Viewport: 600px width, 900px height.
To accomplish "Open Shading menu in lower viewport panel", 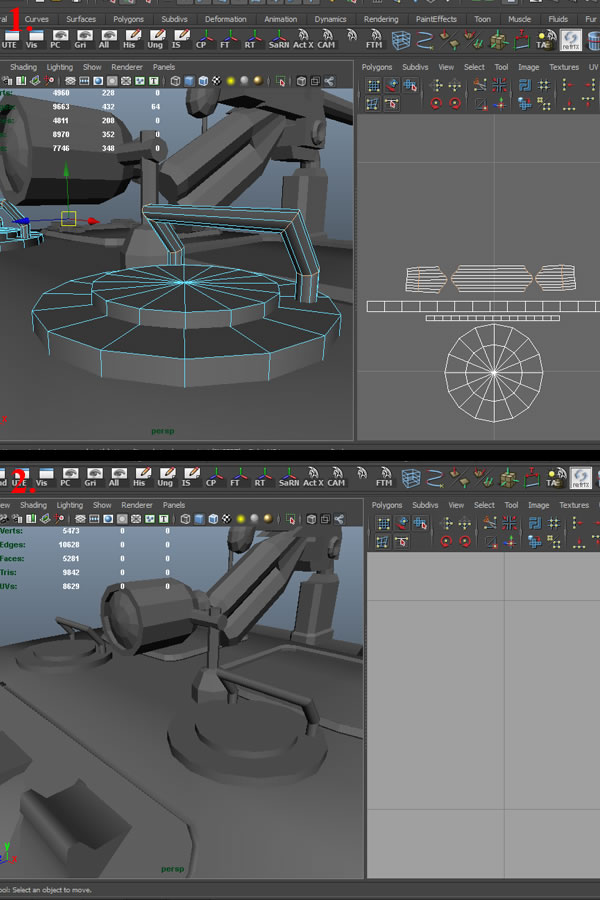I will click(33, 505).
